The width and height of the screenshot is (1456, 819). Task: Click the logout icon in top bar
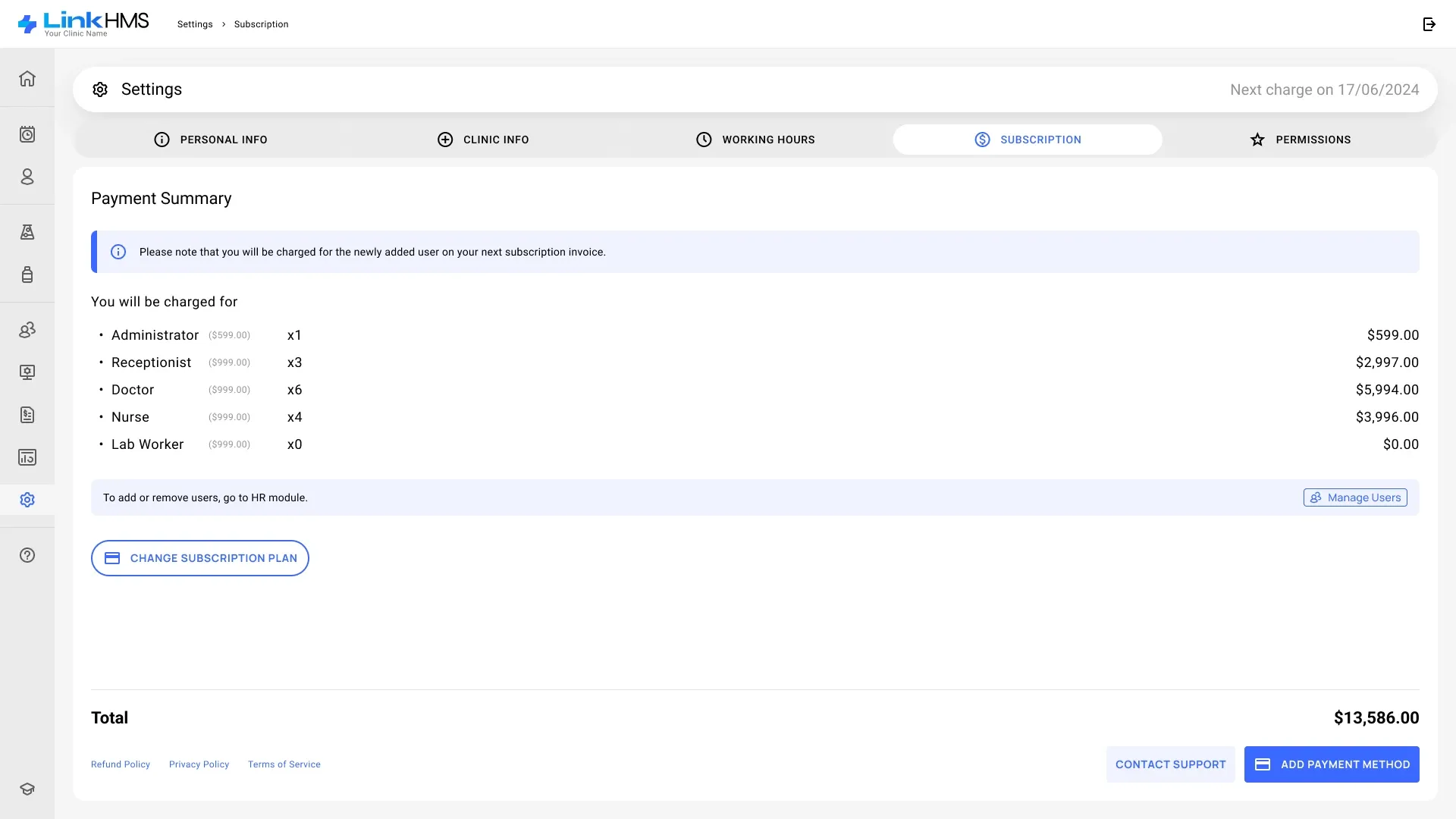point(1429,24)
